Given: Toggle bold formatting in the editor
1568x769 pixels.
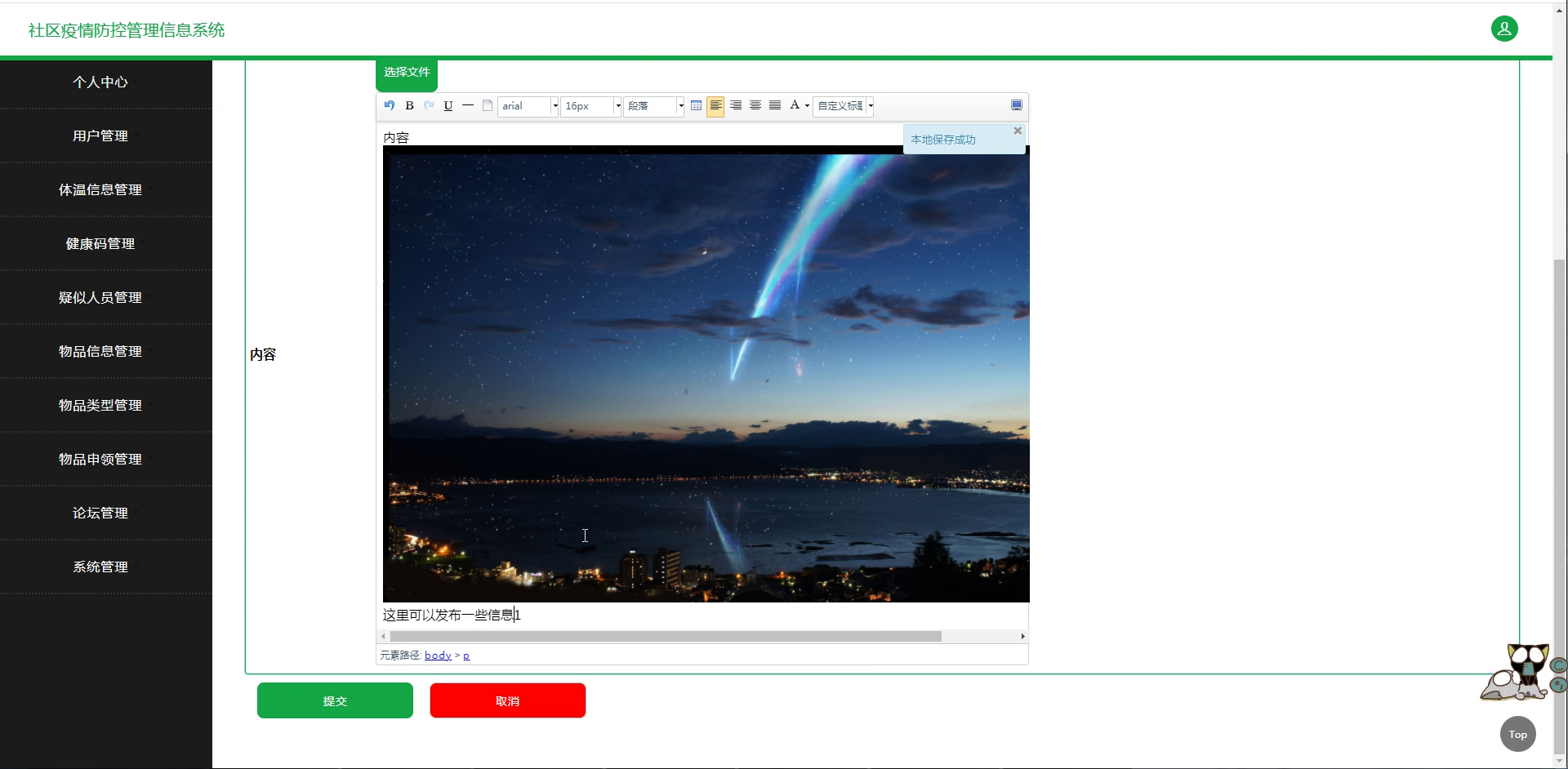Looking at the screenshot, I should [x=409, y=105].
